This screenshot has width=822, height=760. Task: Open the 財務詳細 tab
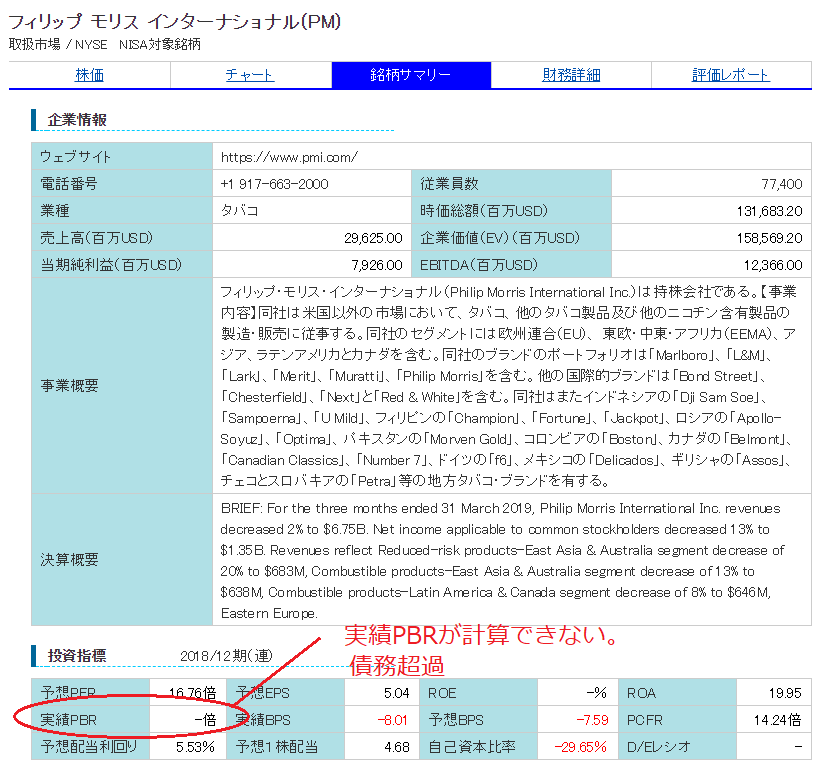[x=571, y=75]
